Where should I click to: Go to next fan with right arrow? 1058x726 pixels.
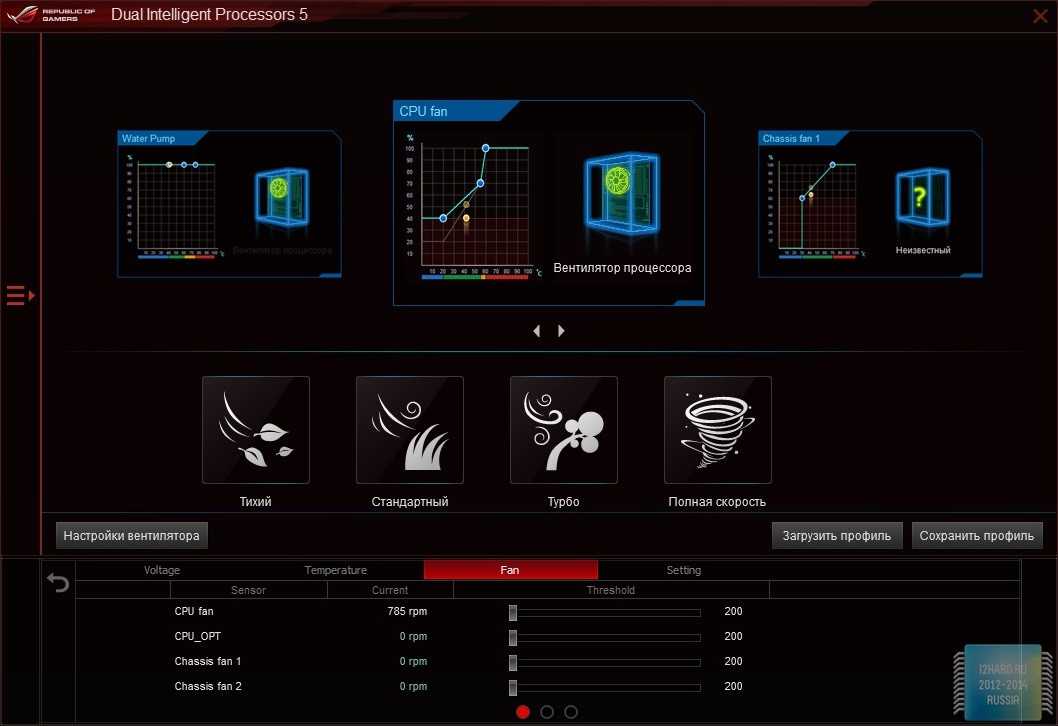point(561,331)
